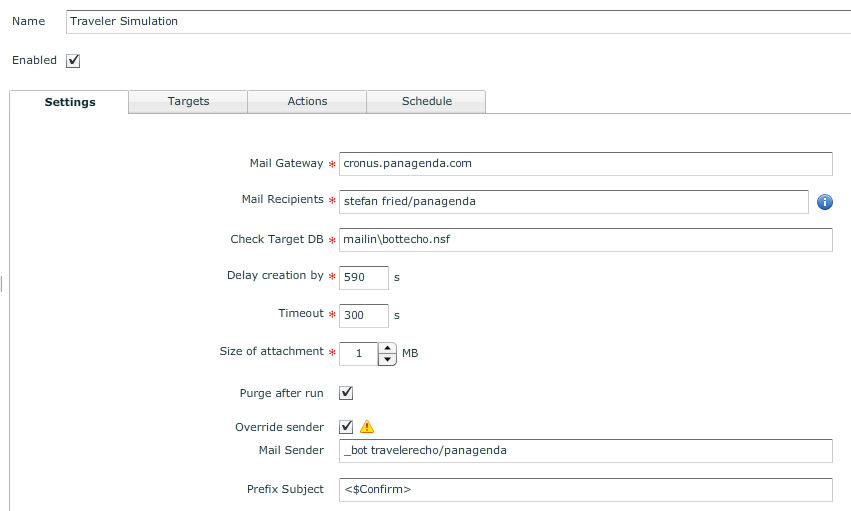Open the Actions tab
Viewport: 851px width, 511px height.
[307, 101]
